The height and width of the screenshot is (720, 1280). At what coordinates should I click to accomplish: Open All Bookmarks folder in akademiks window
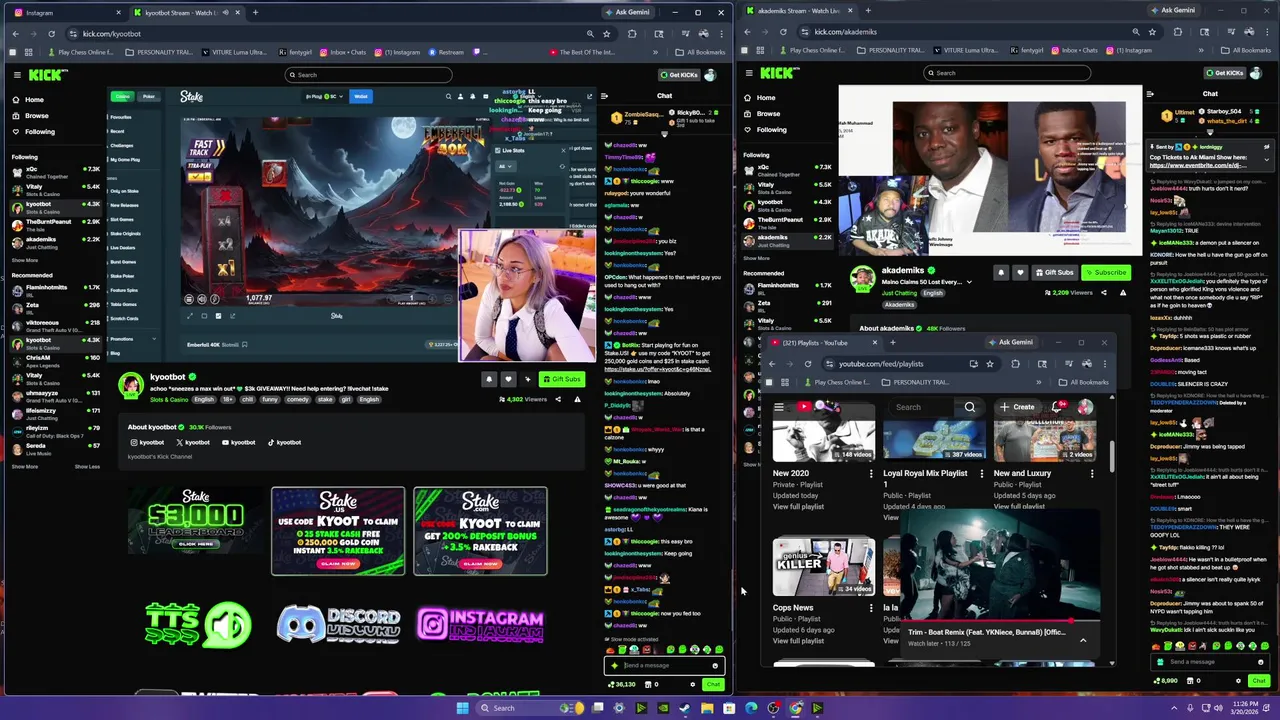[1246, 50]
